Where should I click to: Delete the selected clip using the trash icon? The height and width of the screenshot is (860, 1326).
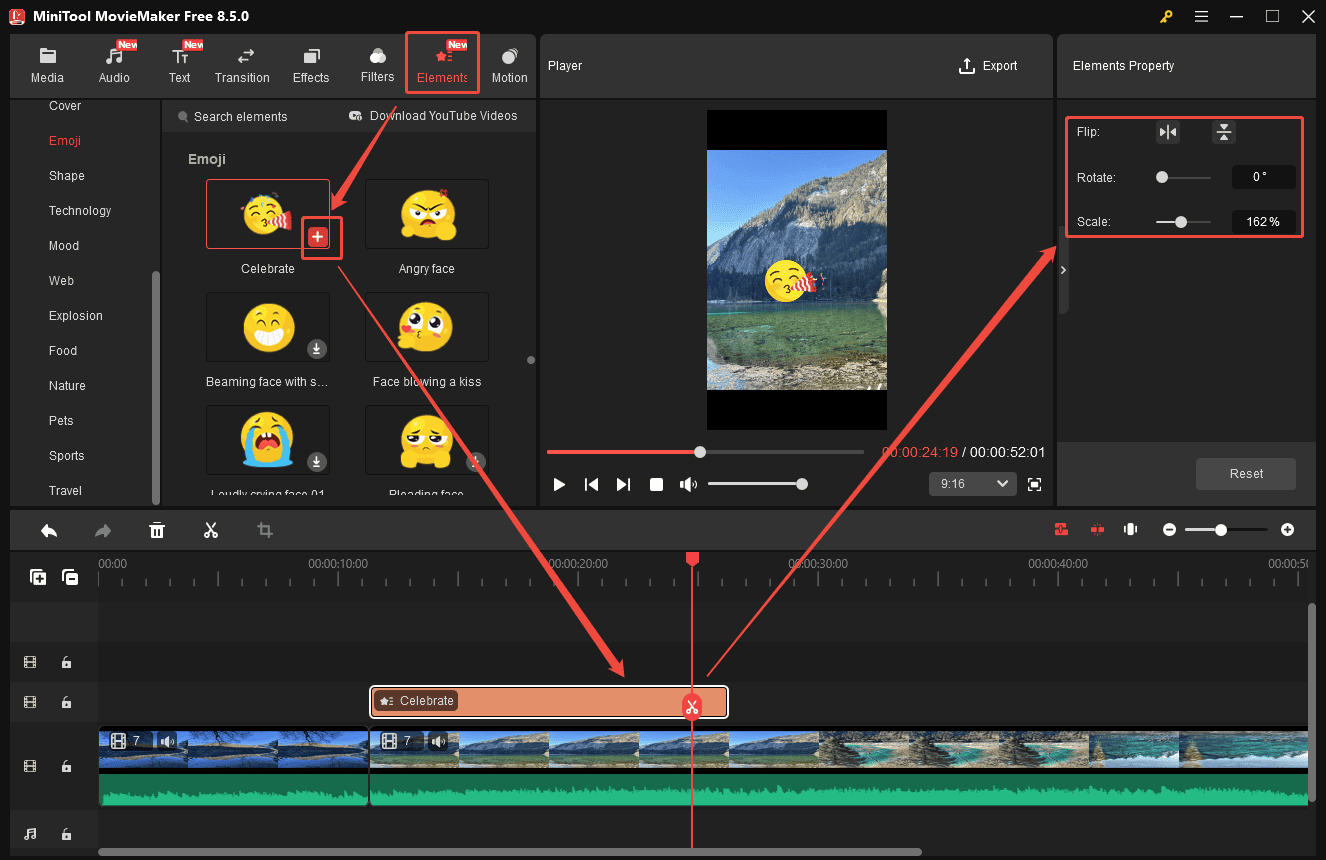157,529
